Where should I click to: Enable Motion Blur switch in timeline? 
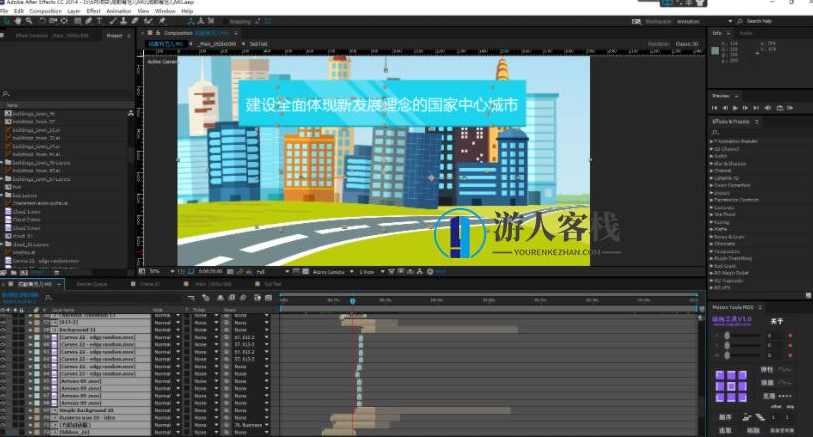point(243,298)
